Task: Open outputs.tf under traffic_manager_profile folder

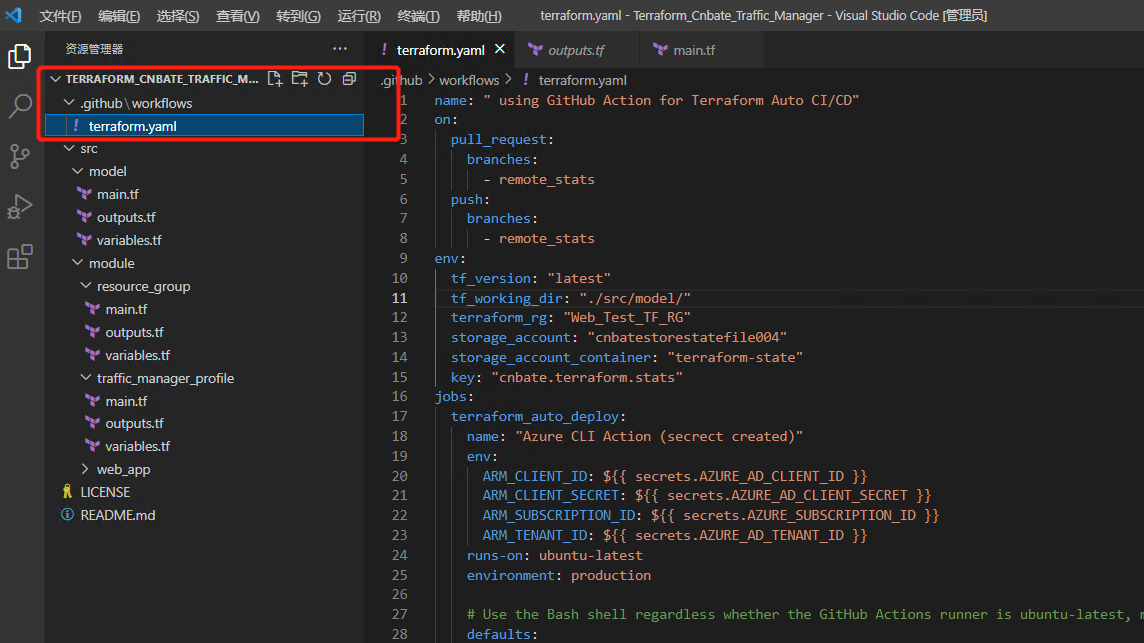Action: (134, 423)
